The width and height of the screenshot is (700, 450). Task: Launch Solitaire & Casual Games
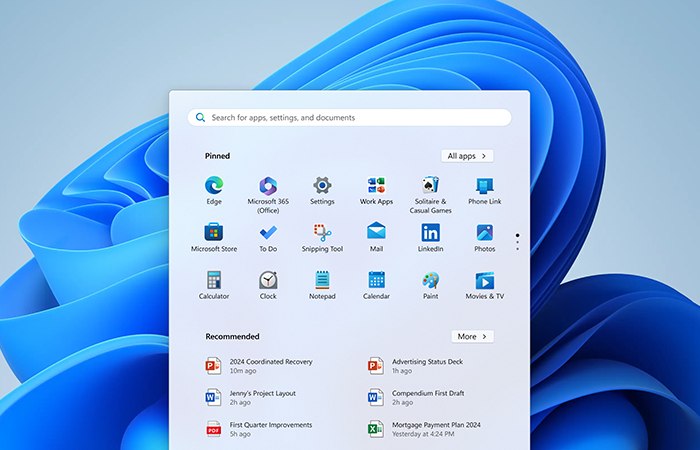pyautogui.click(x=430, y=195)
